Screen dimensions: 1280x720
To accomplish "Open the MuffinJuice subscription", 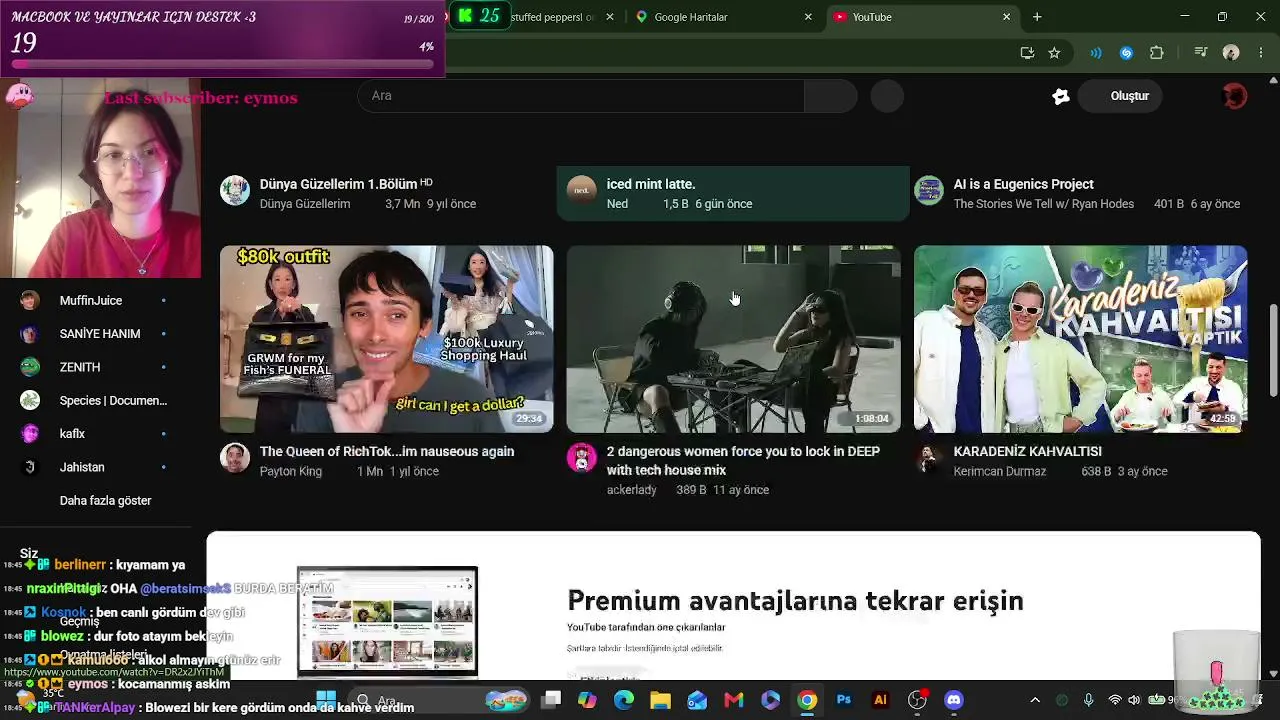I will 96,300.
